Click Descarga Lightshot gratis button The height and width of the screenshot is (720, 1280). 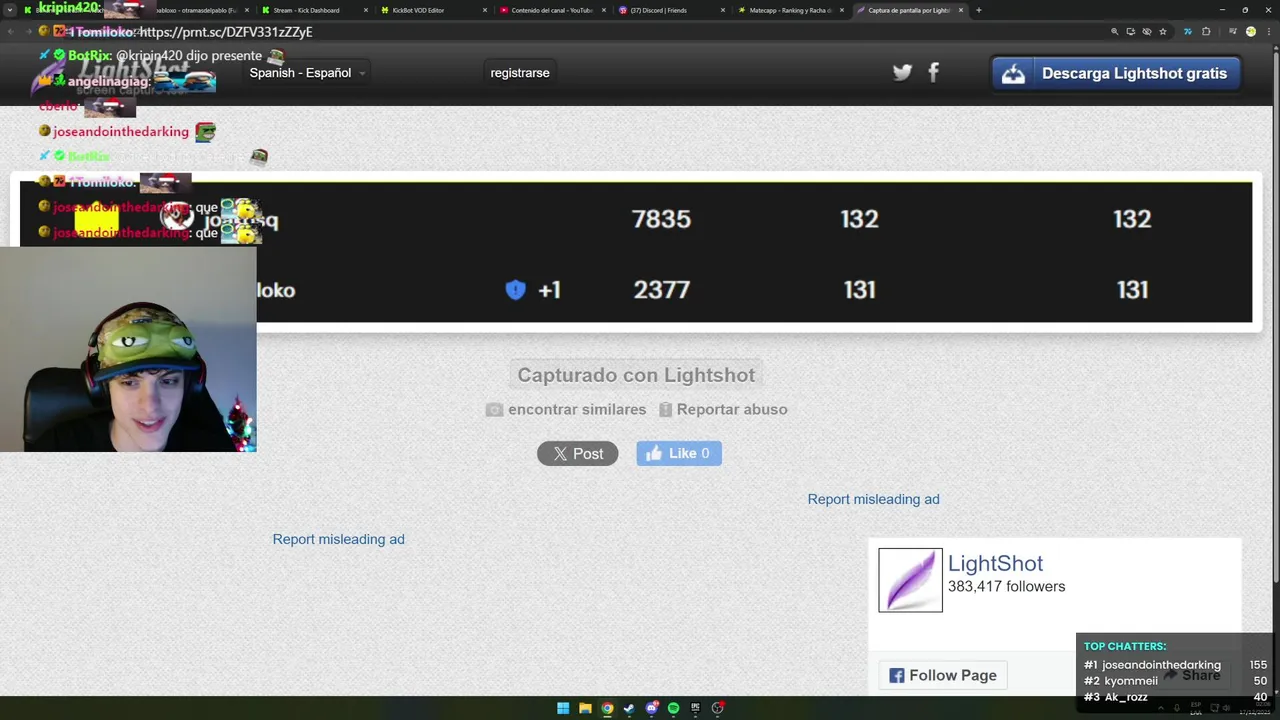click(x=1116, y=73)
